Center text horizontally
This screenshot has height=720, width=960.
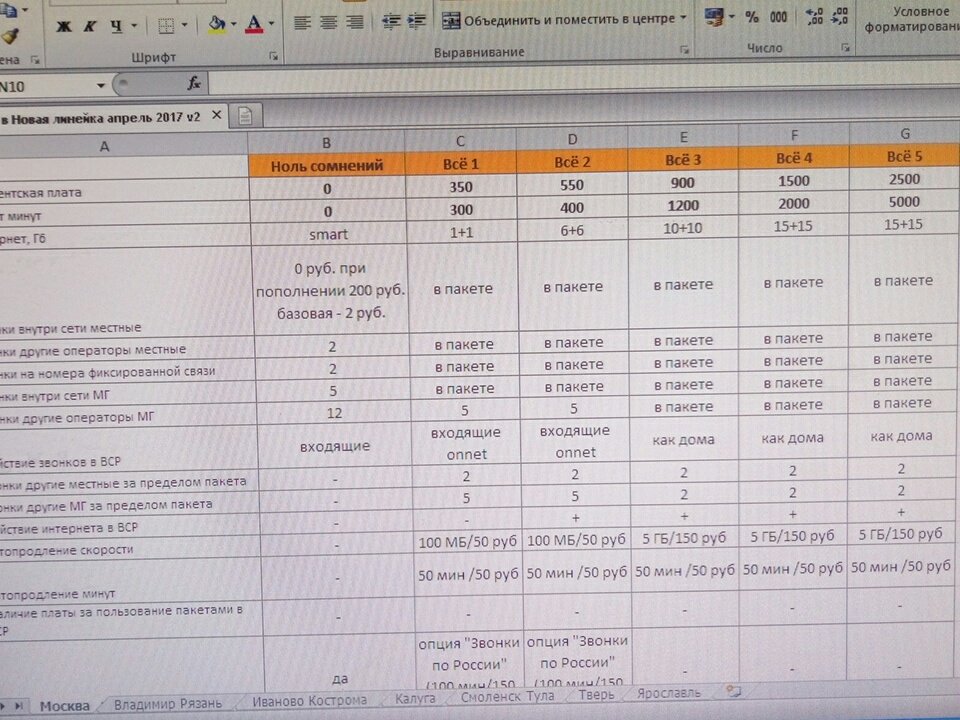tap(329, 23)
